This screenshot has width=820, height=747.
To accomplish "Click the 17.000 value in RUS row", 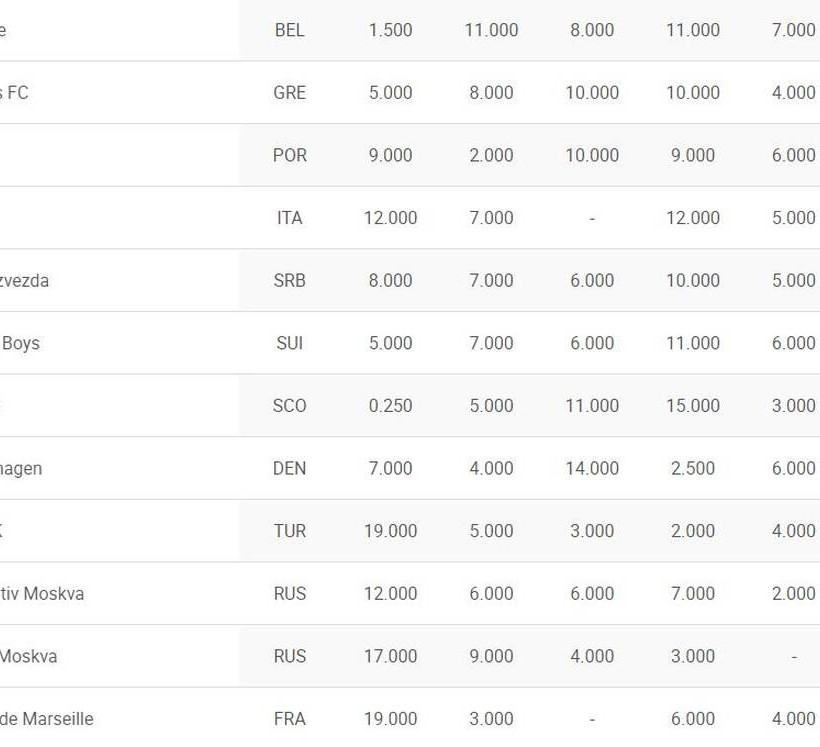I will (390, 656).
